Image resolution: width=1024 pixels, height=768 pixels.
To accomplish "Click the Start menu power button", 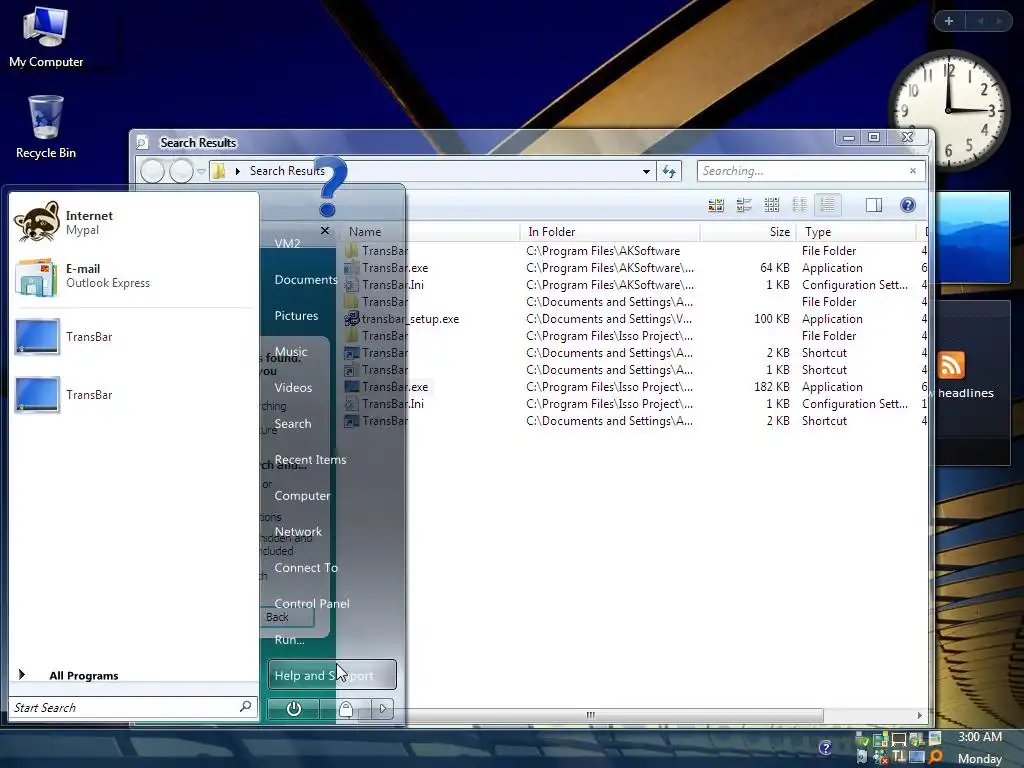I will point(293,709).
